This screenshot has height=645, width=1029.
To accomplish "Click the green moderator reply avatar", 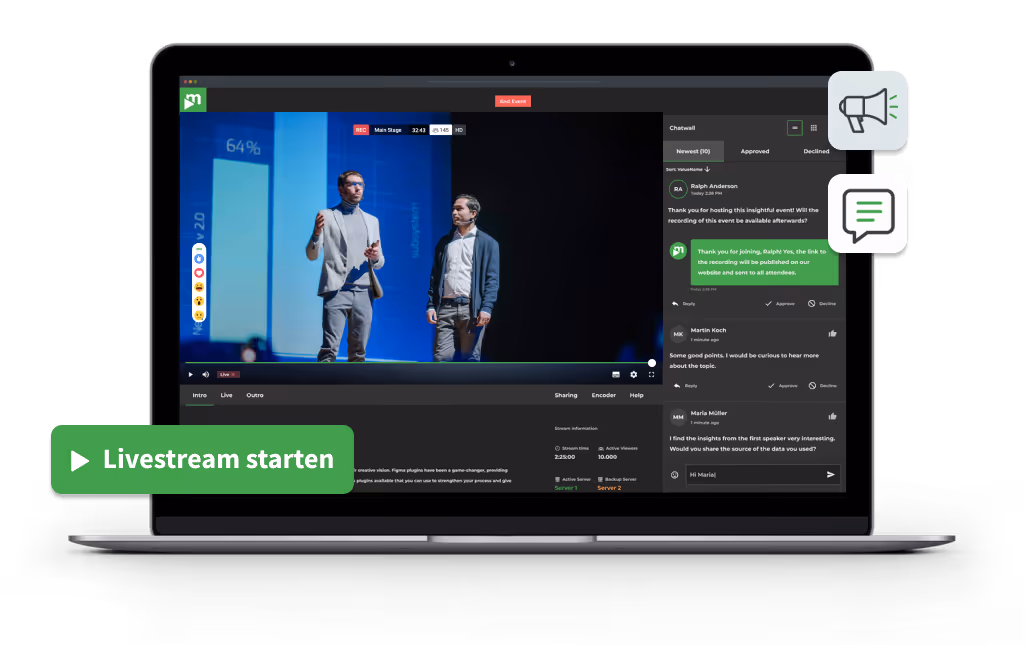I will tap(678, 251).
